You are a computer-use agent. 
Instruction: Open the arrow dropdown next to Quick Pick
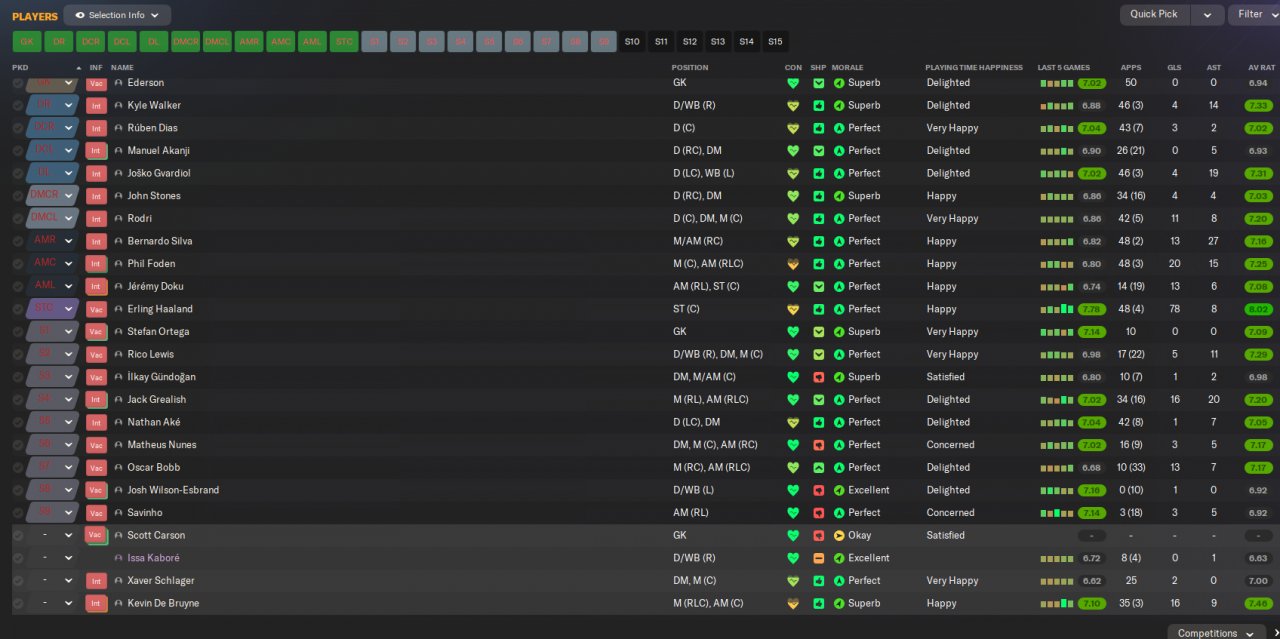point(1207,14)
